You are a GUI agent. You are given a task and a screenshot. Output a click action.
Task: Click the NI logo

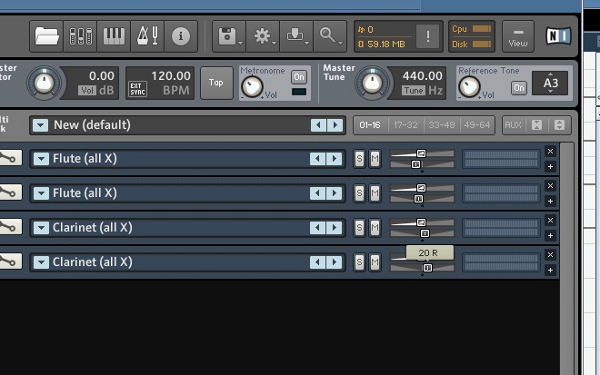pyautogui.click(x=558, y=36)
